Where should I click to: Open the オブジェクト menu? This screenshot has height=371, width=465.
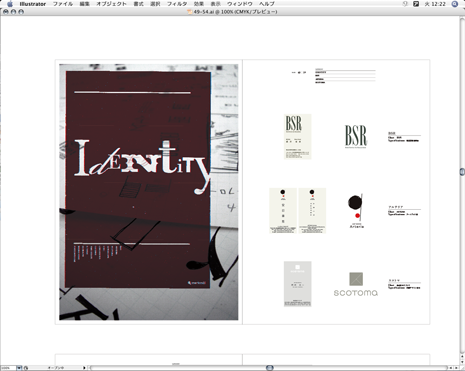(111, 4)
